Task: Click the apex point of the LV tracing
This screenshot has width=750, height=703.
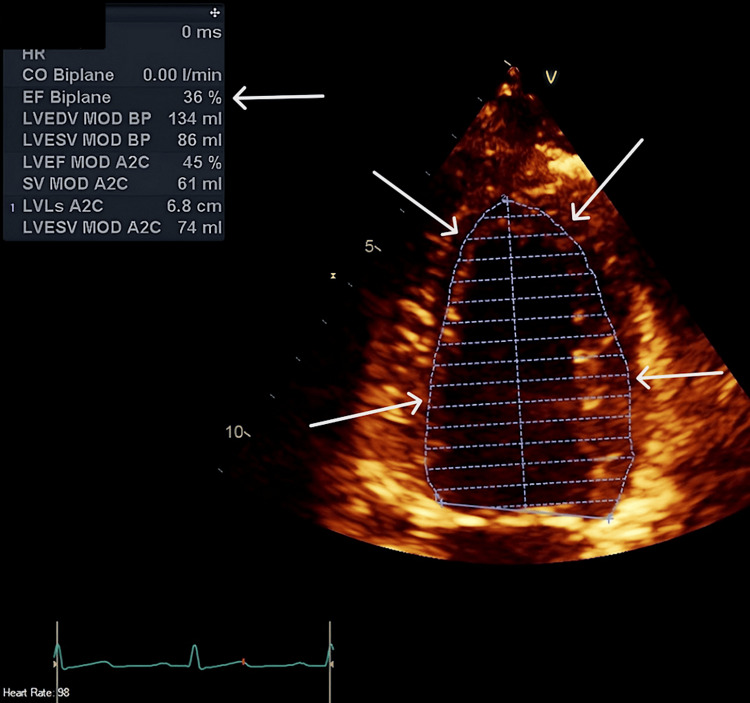Action: (505, 198)
